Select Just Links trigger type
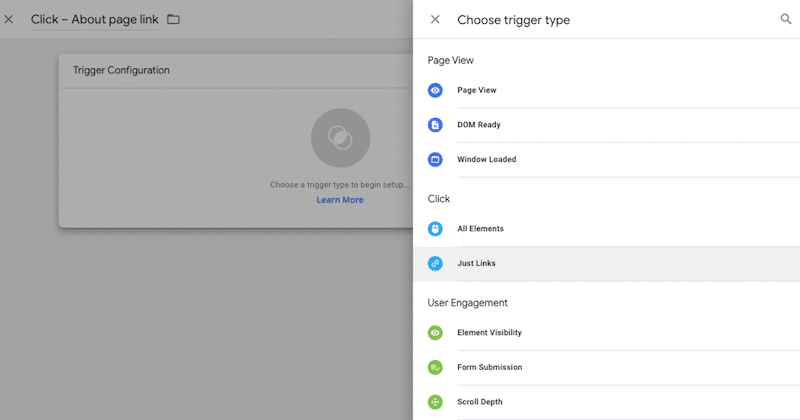Viewport: 800px width, 420px height. coord(476,263)
